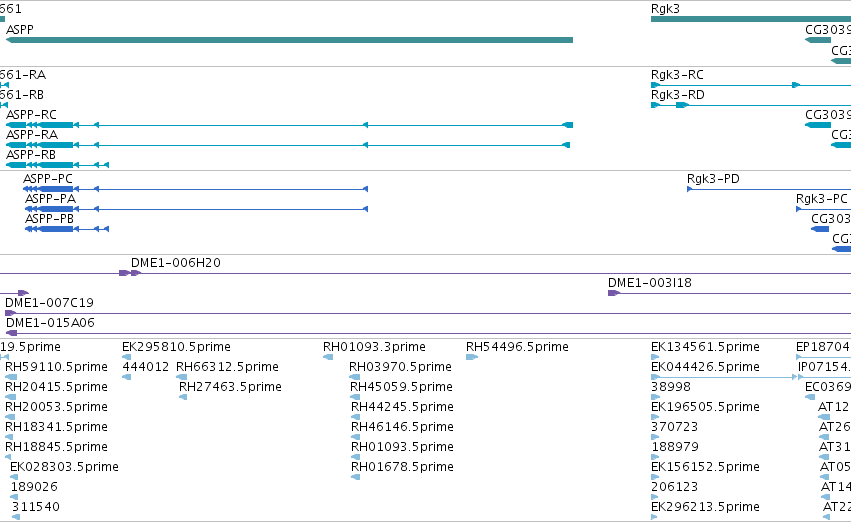Screen dimensions: 851x522
Task: Open the DME1-007C19 feature label
Action: click(x=49, y=303)
